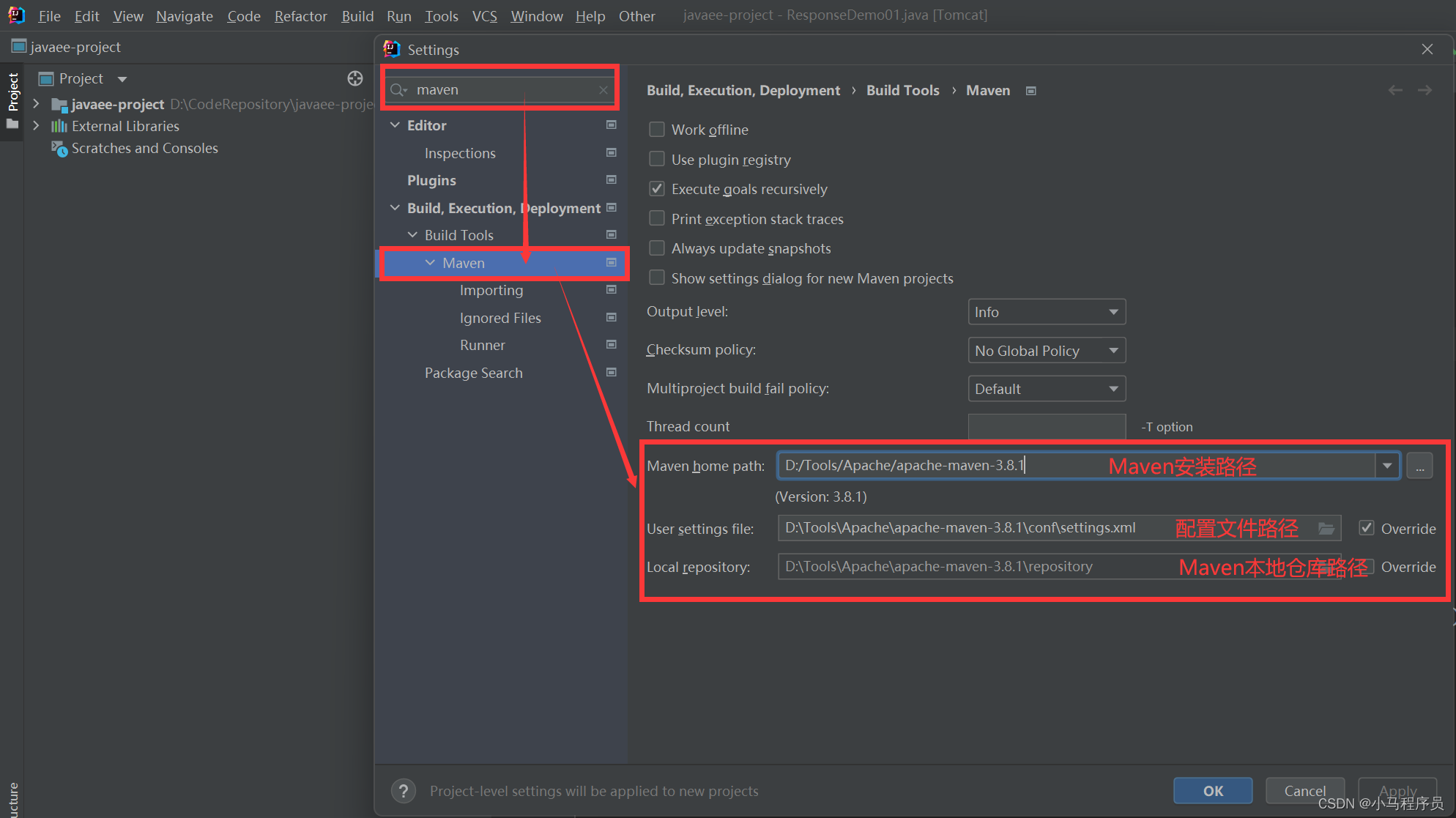The image size is (1456, 818).
Task: Open the Output level dropdown
Action: coord(1046,312)
